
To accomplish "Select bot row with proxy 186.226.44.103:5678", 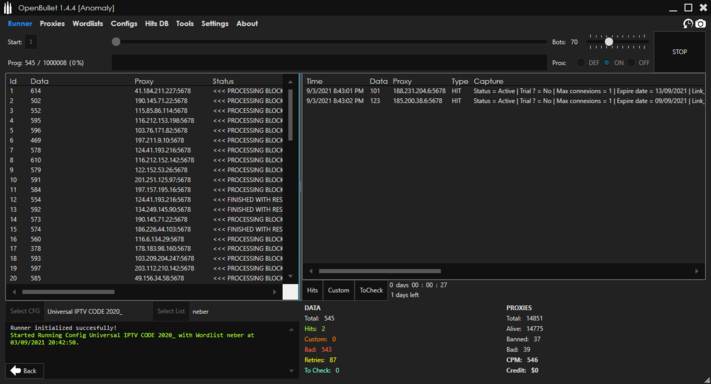I will 145,229.
